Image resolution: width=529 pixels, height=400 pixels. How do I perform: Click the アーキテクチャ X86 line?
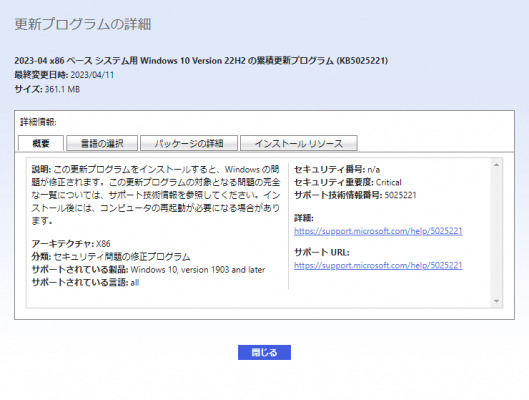71,244
